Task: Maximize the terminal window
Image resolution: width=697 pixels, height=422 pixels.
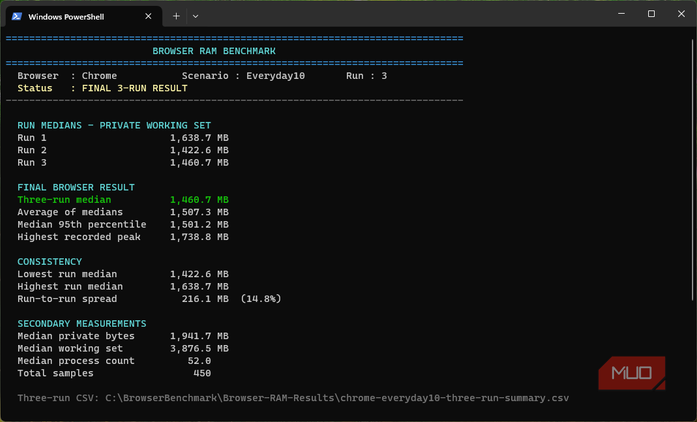Action: (x=651, y=14)
